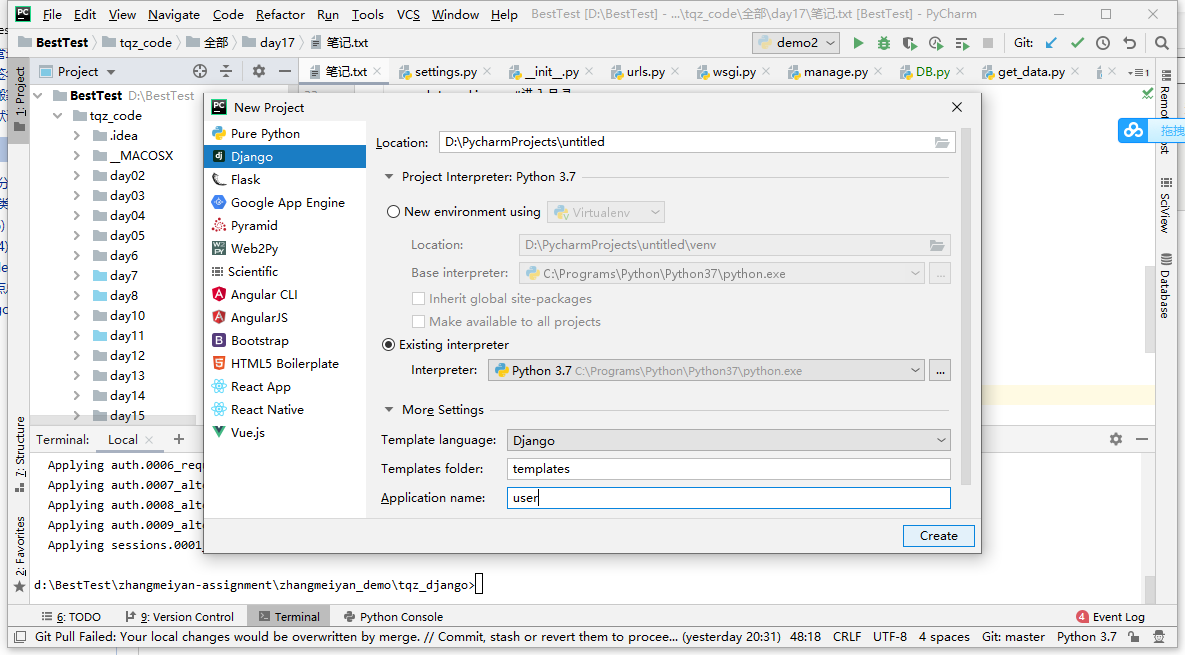Image resolution: width=1185 pixels, height=655 pixels.
Task: Open the Event Log panel
Action: [1110, 617]
